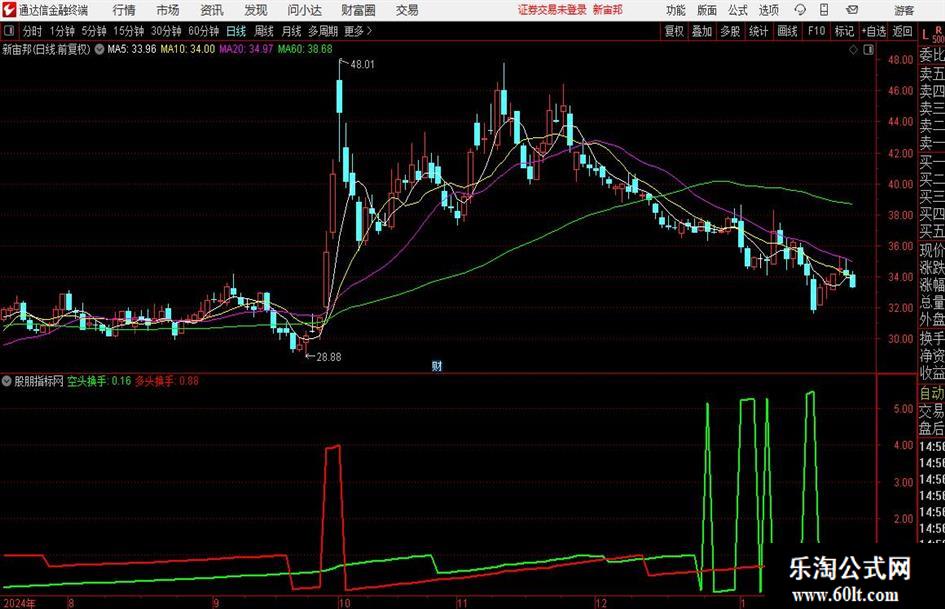Open the F10 company info button

click(x=817, y=31)
